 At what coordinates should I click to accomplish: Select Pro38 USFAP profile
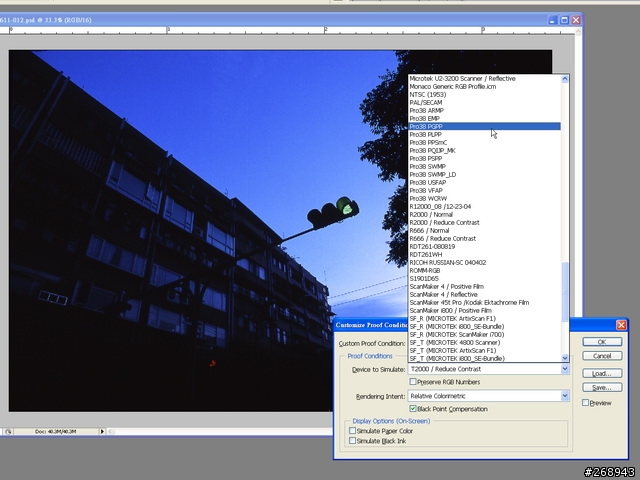[x=484, y=182]
